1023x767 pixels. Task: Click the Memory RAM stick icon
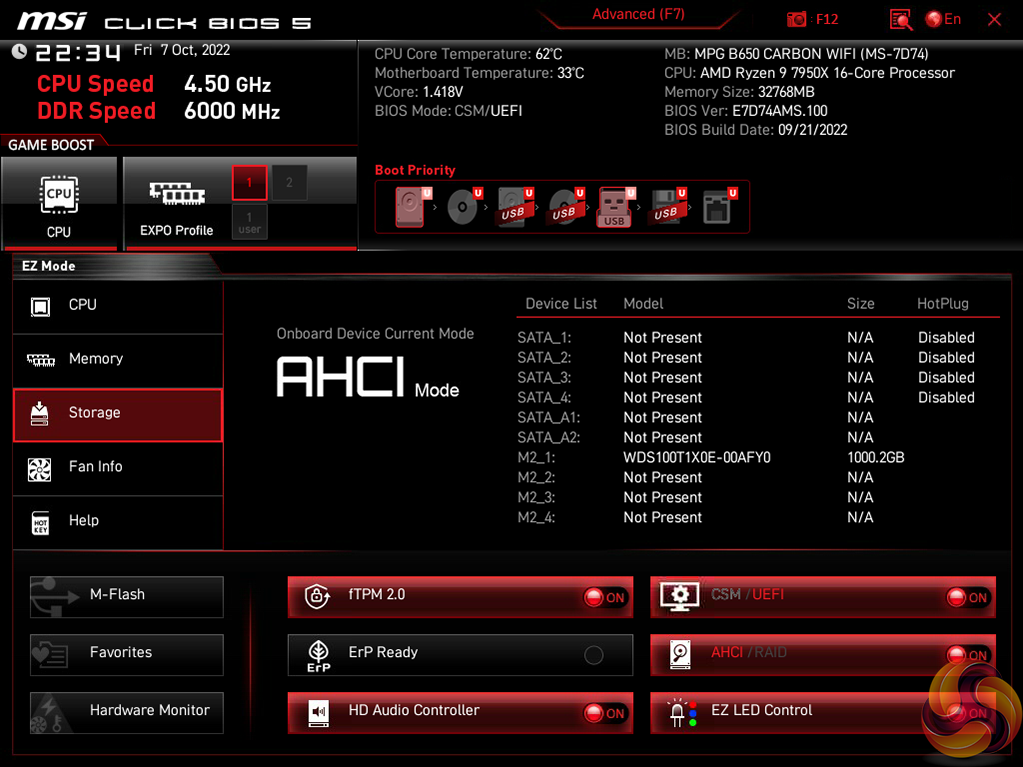click(40, 360)
